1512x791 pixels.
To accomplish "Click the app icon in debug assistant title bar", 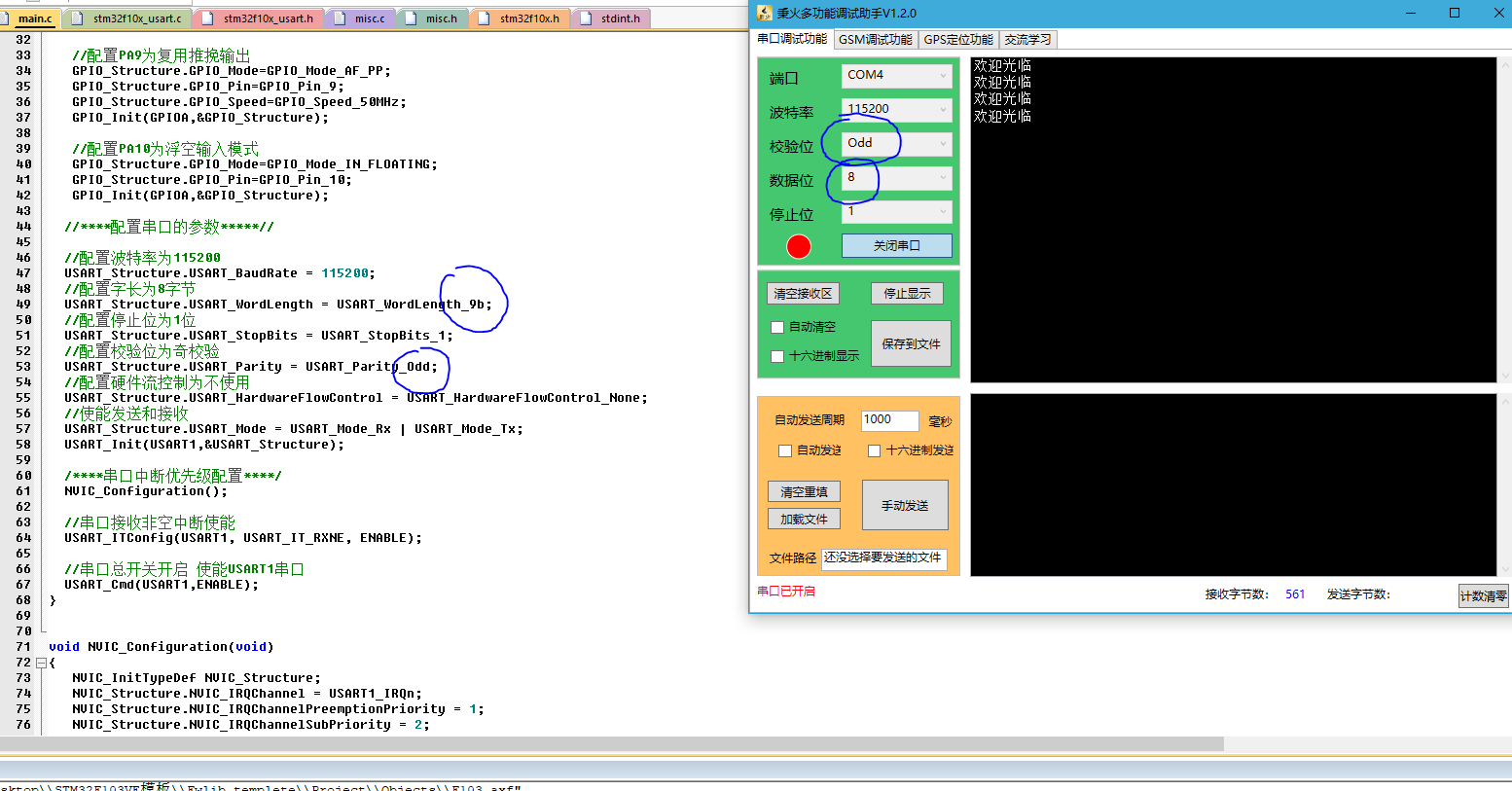I will tap(764, 13).
